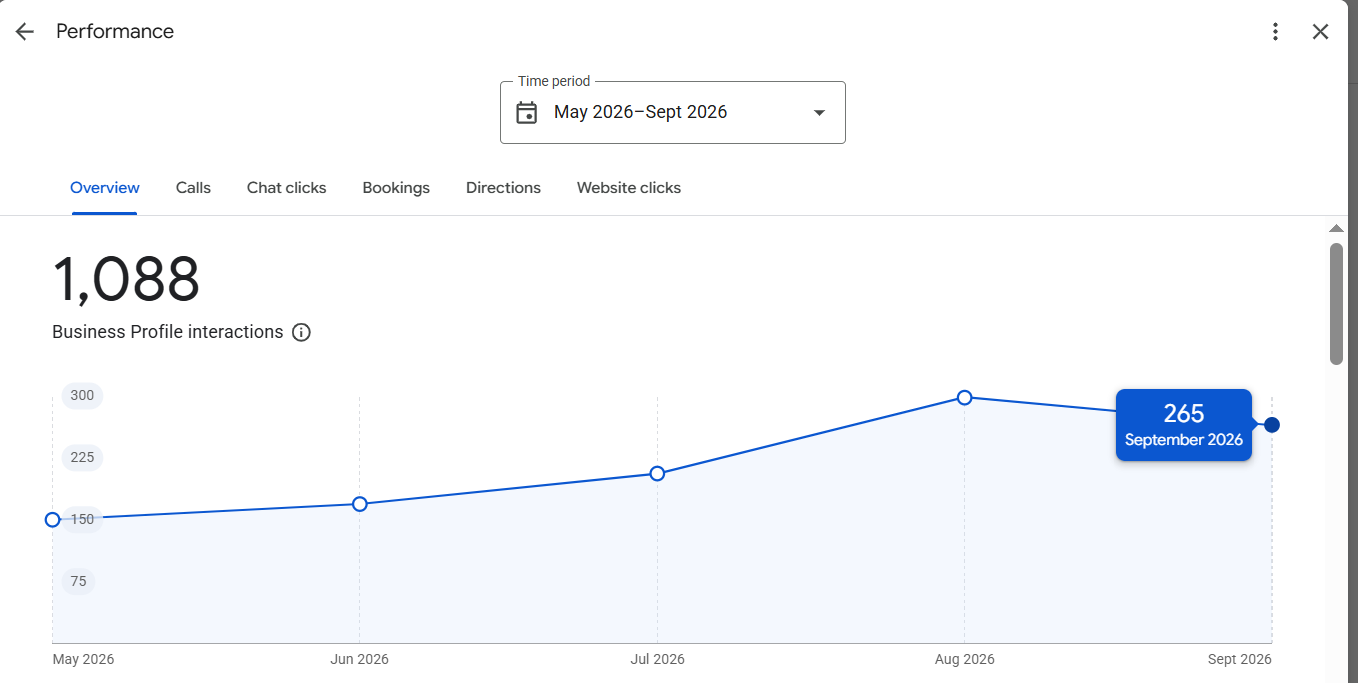
Task: Select the Aug 2026 data point
Action: click(x=964, y=397)
